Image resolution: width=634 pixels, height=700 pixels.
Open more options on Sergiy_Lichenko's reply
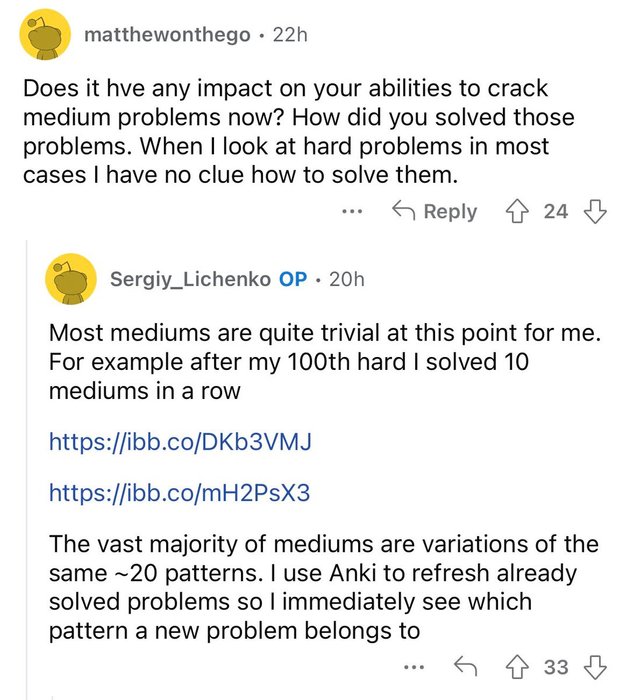click(413, 667)
